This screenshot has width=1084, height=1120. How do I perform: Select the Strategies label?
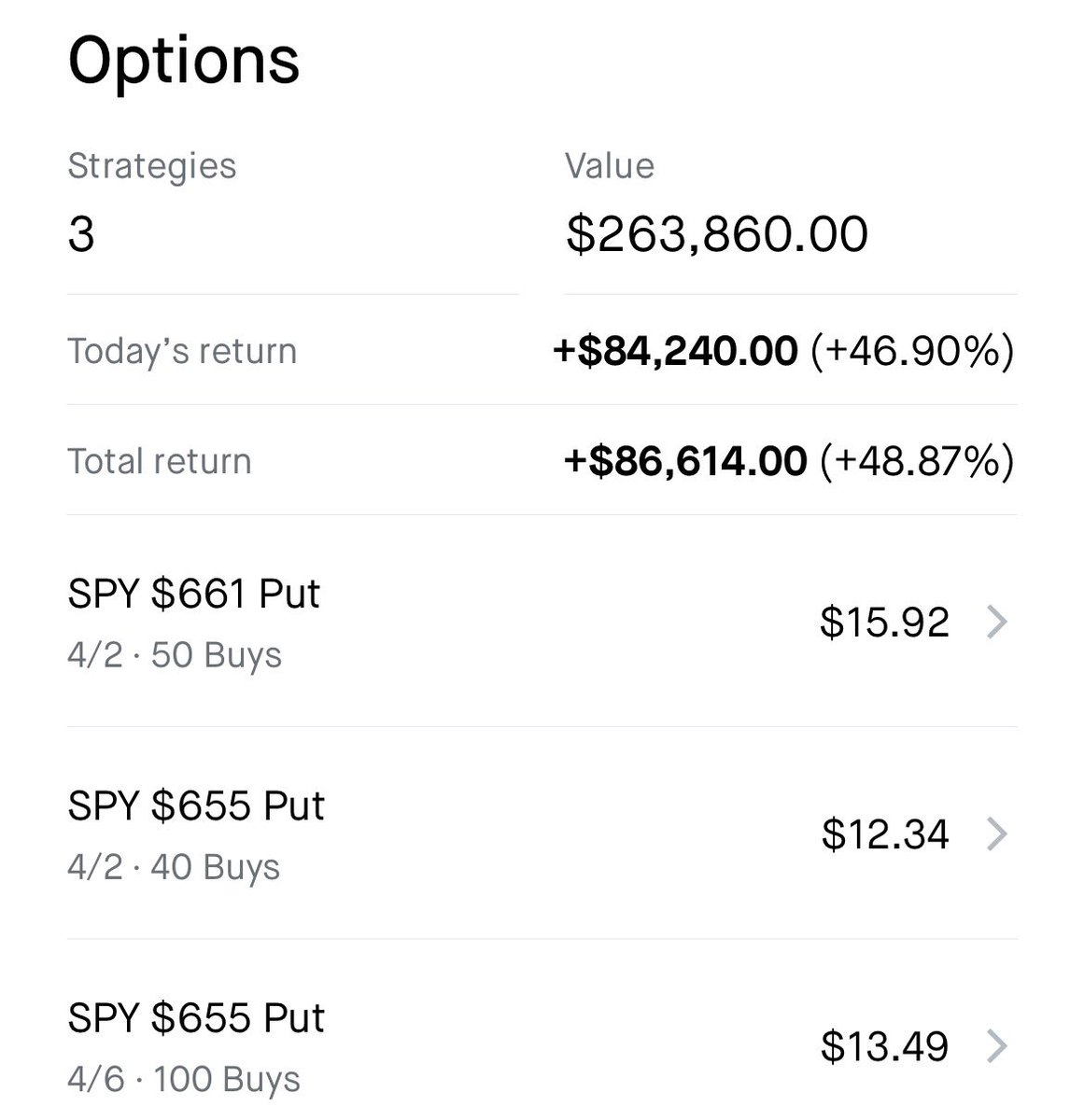point(151,166)
